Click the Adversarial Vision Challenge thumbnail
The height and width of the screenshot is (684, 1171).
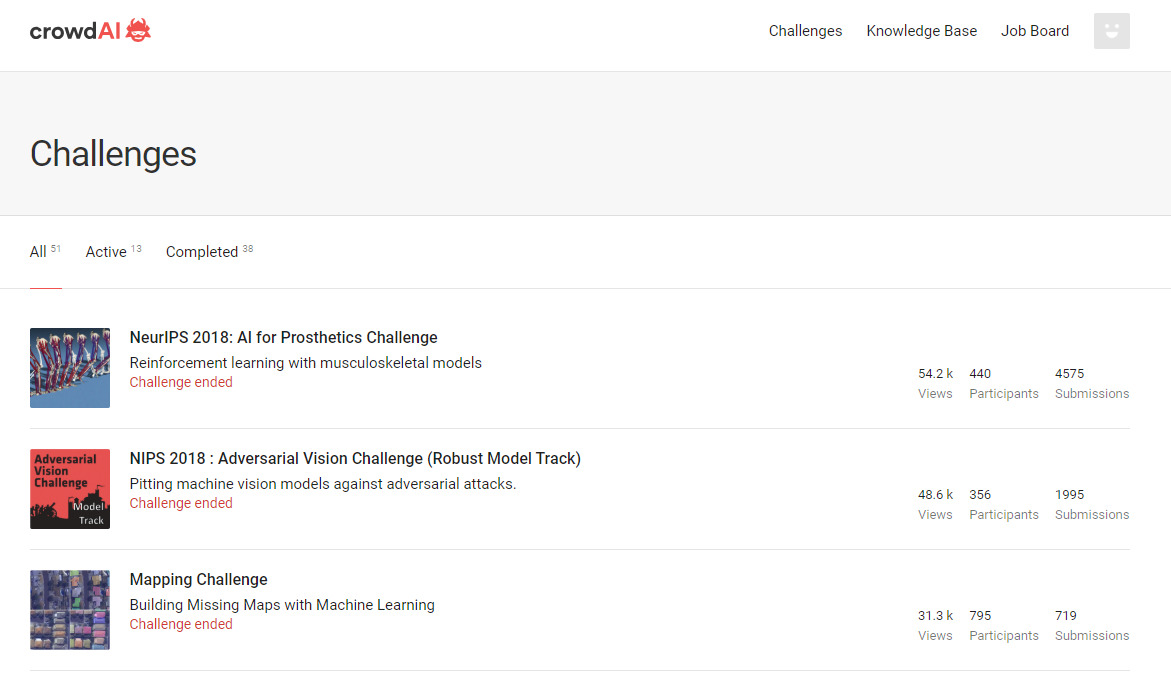(x=70, y=488)
